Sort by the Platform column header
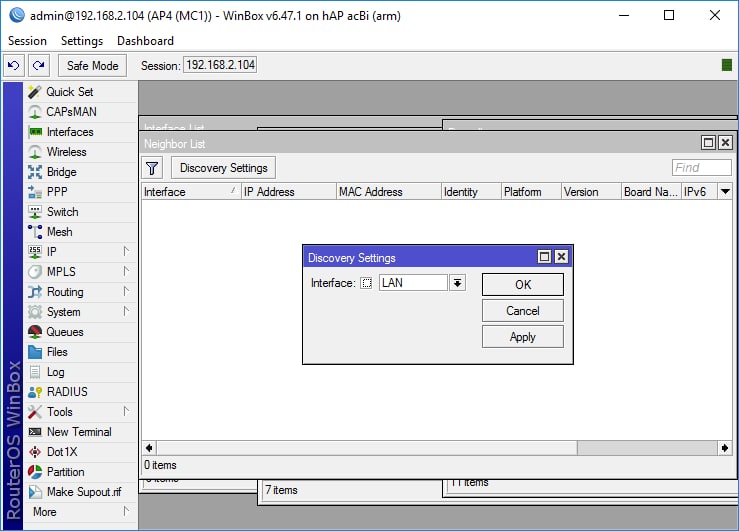739x531 pixels. (x=531, y=192)
